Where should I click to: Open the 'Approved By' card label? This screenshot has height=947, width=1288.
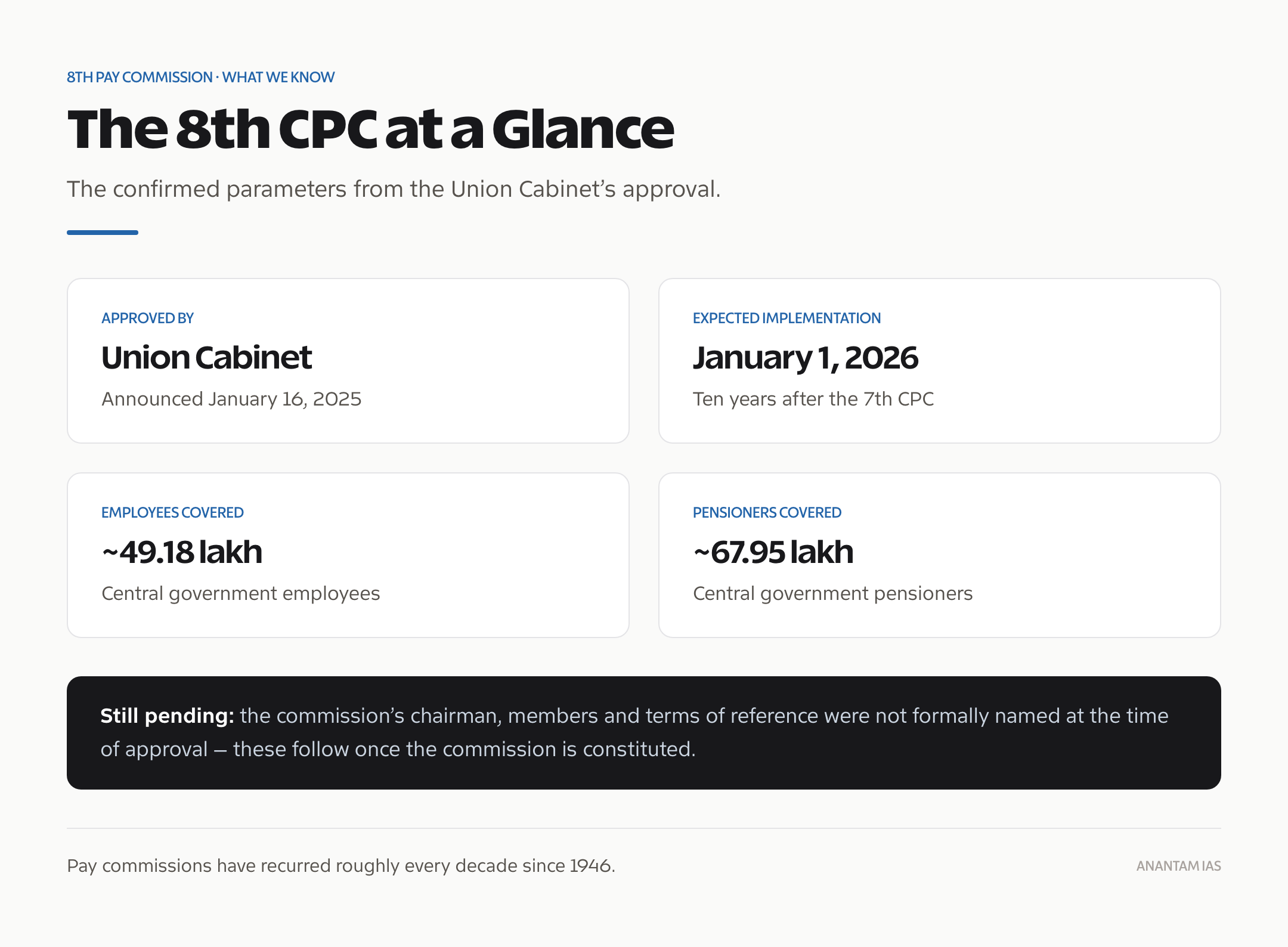(147, 318)
